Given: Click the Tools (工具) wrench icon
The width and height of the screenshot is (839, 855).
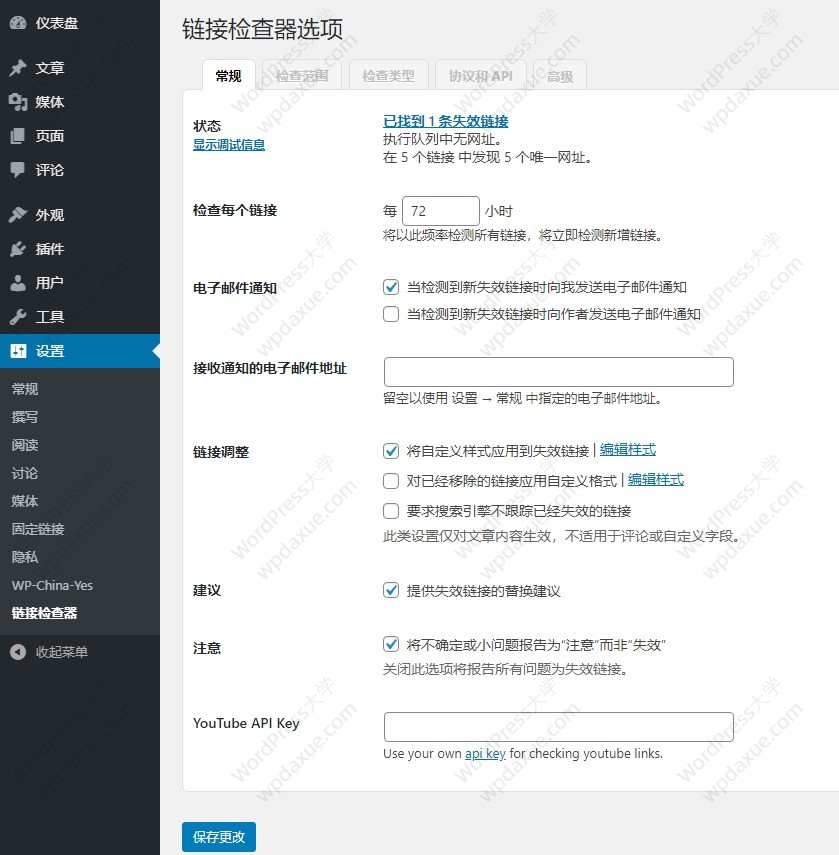Looking at the screenshot, I should point(18,317).
